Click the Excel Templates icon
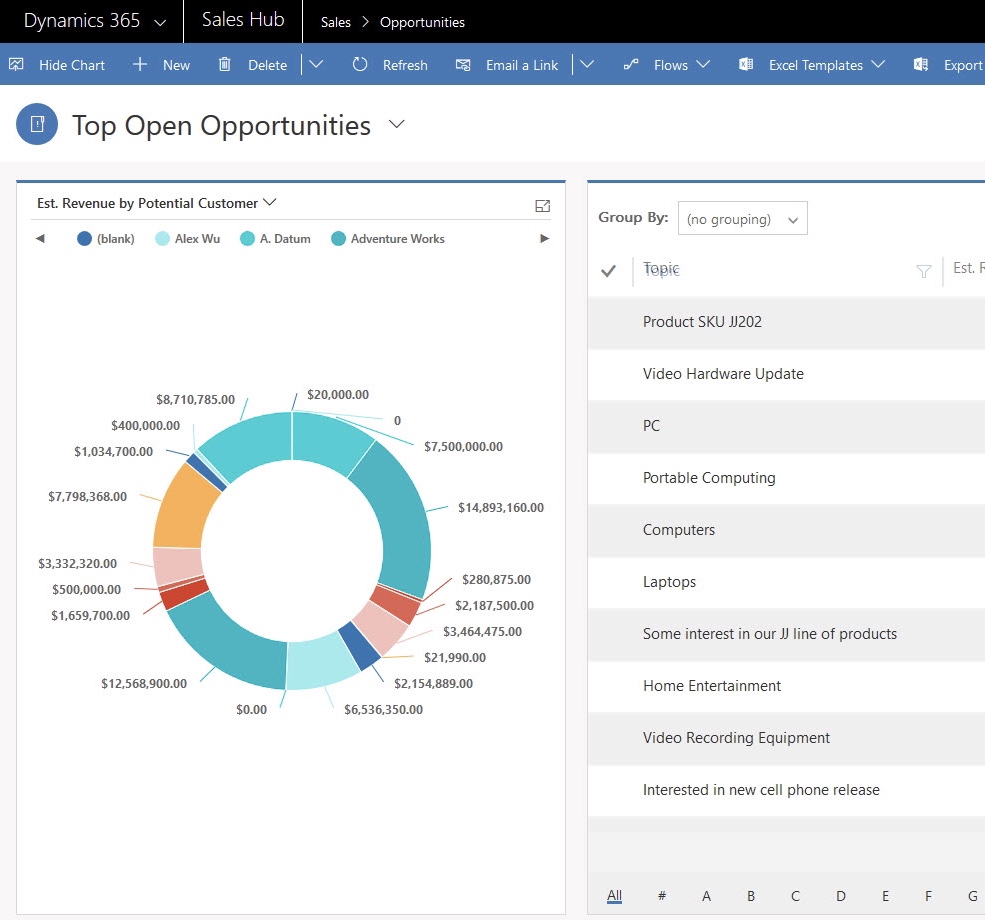The width and height of the screenshot is (985, 920). tap(745, 65)
